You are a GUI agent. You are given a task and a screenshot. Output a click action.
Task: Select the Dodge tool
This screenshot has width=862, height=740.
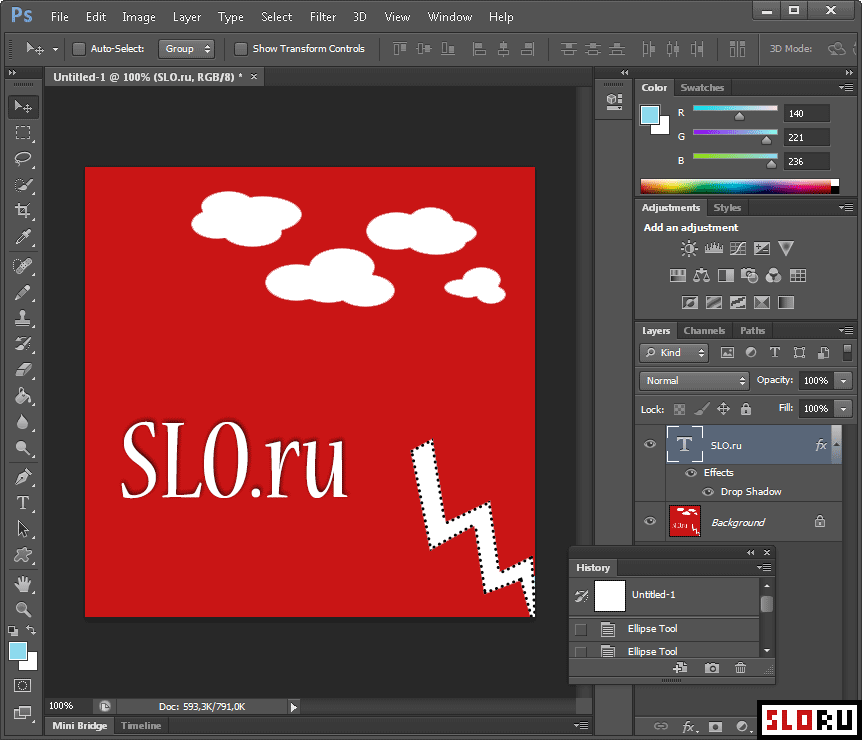click(x=23, y=448)
